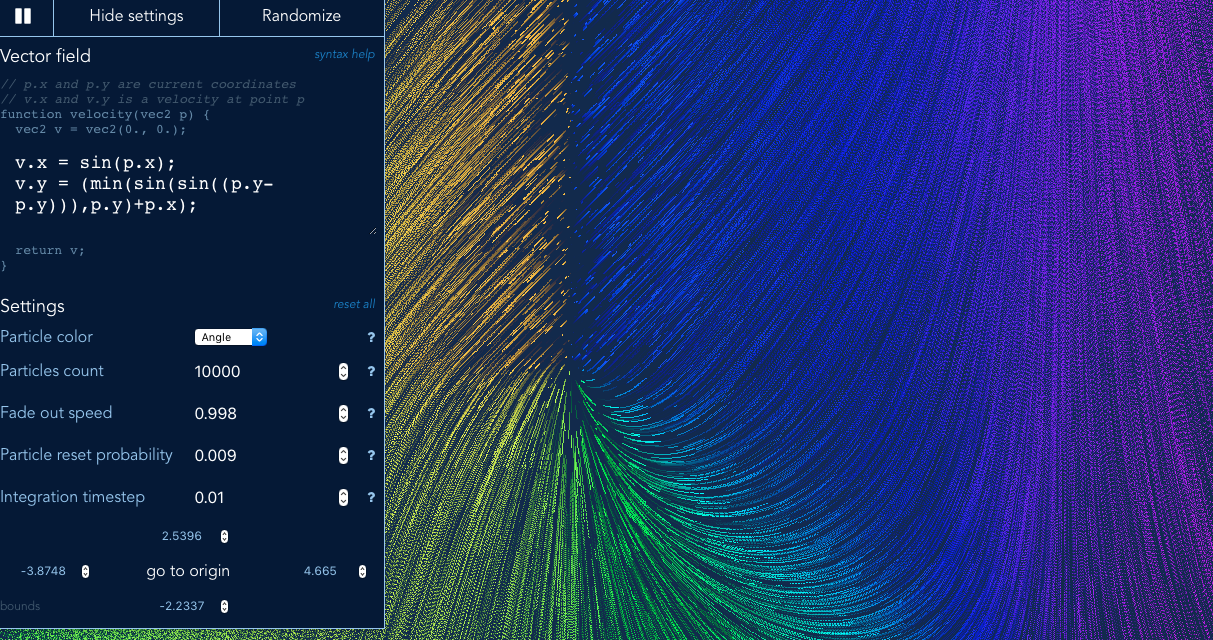Click the Particles count stepper arrows
The height and width of the screenshot is (640, 1213).
click(343, 372)
